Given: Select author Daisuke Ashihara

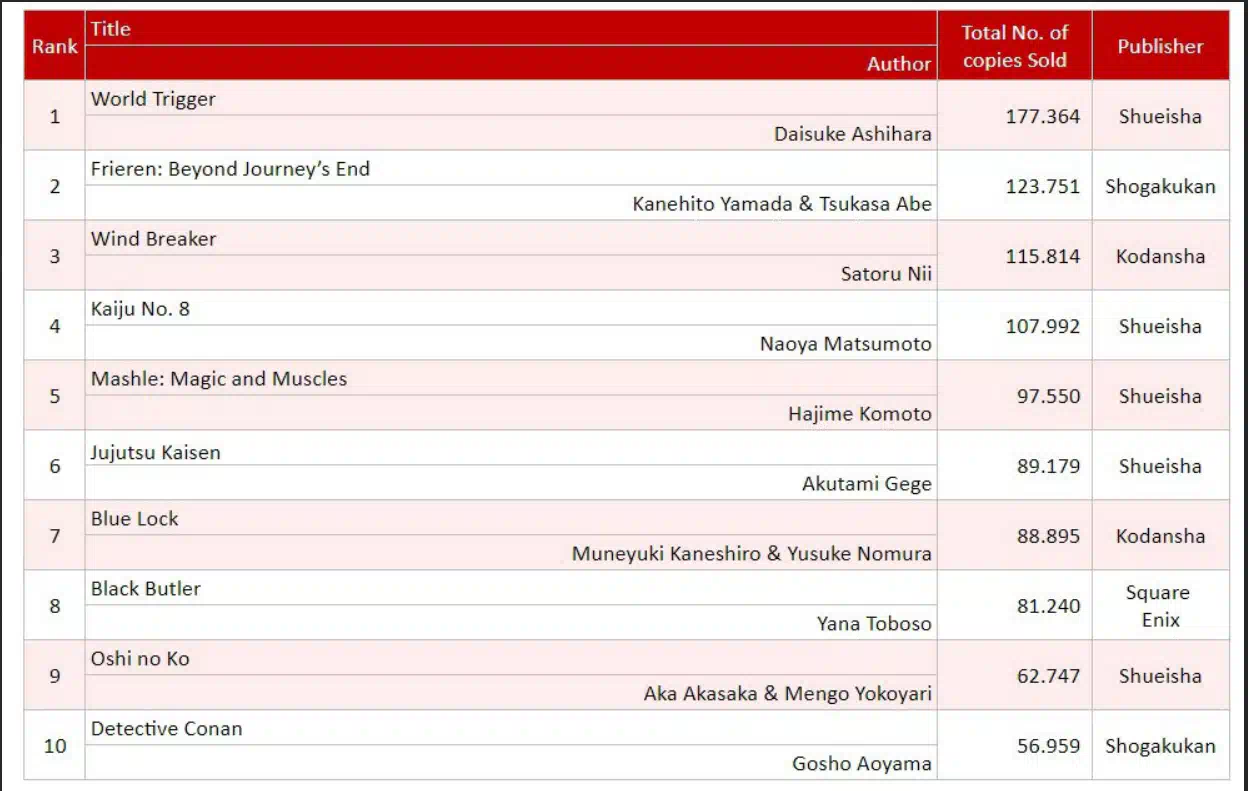Looking at the screenshot, I should 852,134.
